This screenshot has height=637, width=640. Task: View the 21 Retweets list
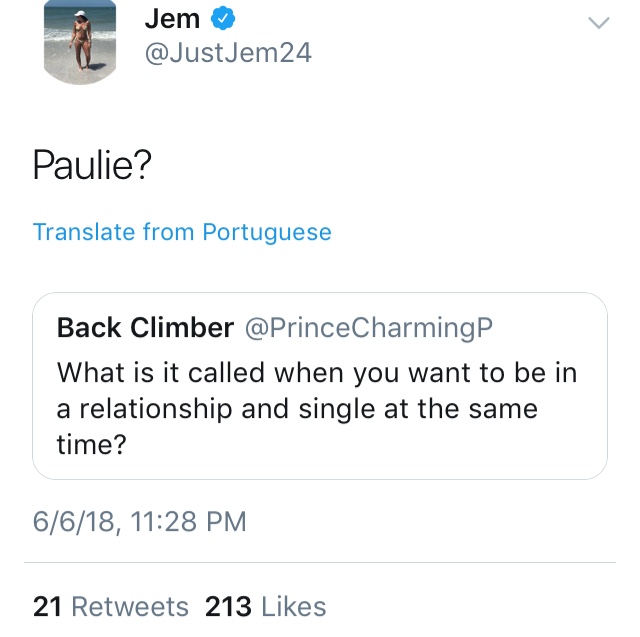tap(111, 606)
